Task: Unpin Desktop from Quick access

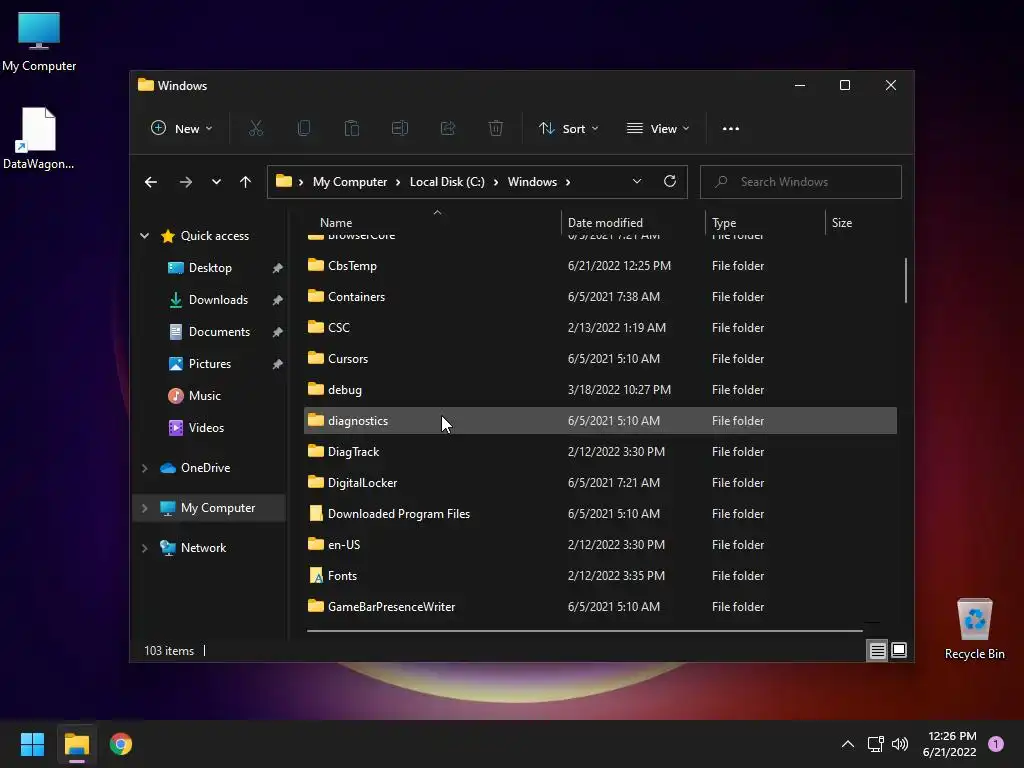Action: (278, 268)
